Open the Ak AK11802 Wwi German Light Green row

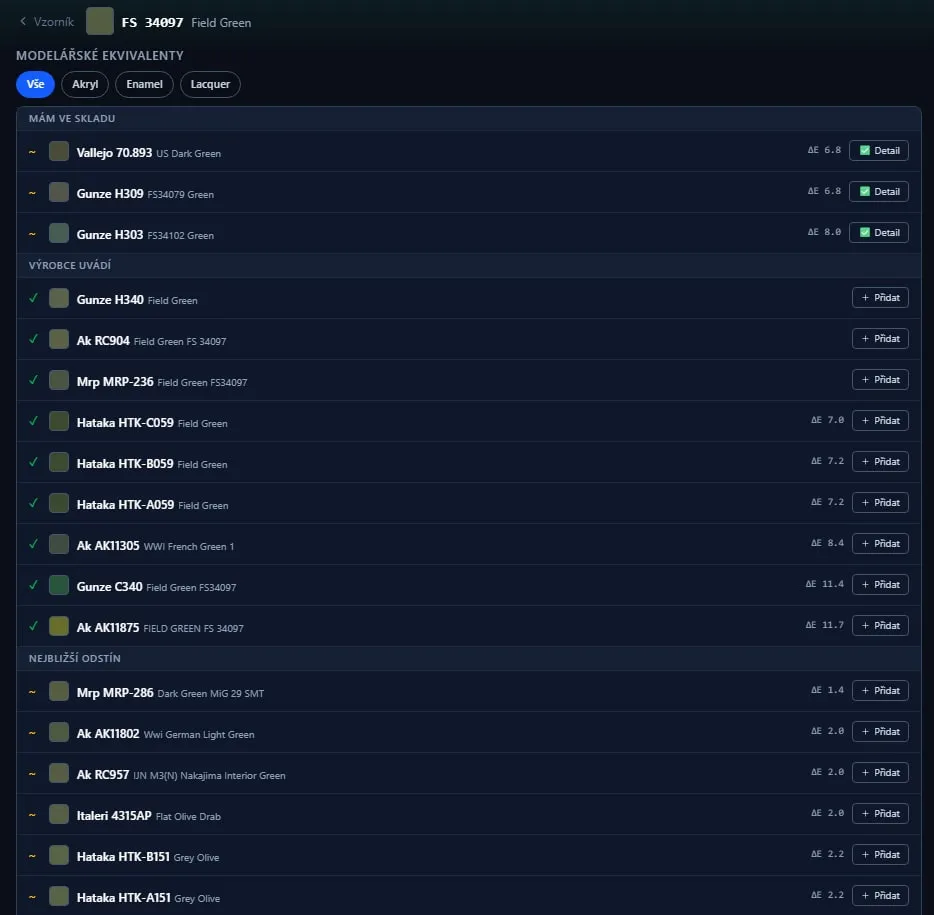(x=468, y=732)
